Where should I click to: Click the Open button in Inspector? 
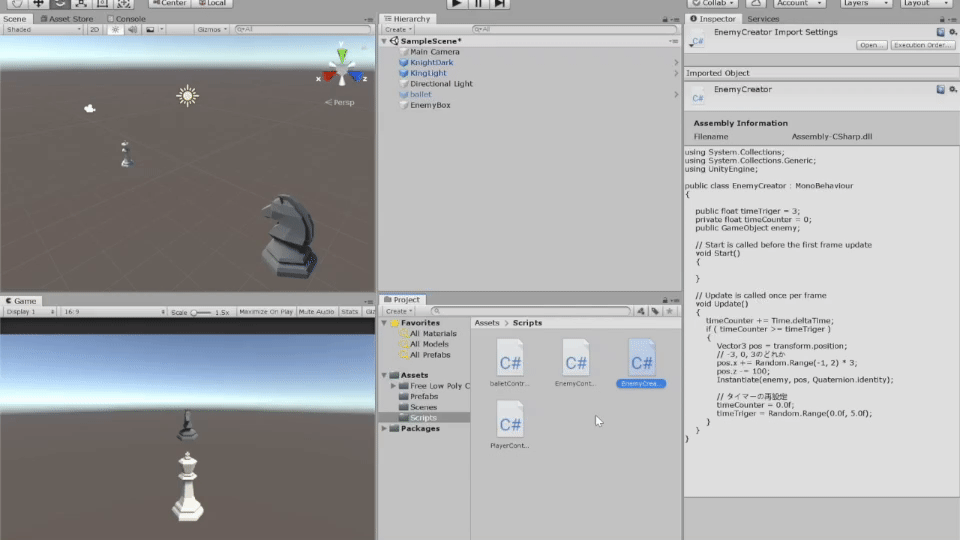tap(870, 45)
